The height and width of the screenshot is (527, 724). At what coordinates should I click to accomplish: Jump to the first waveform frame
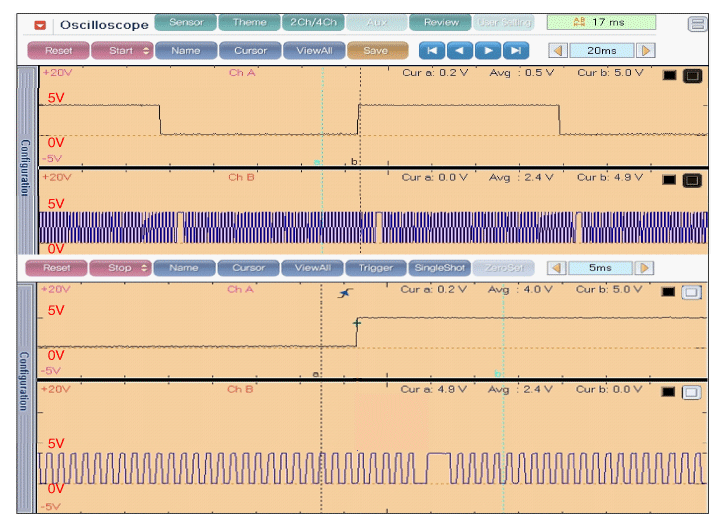pos(431,50)
